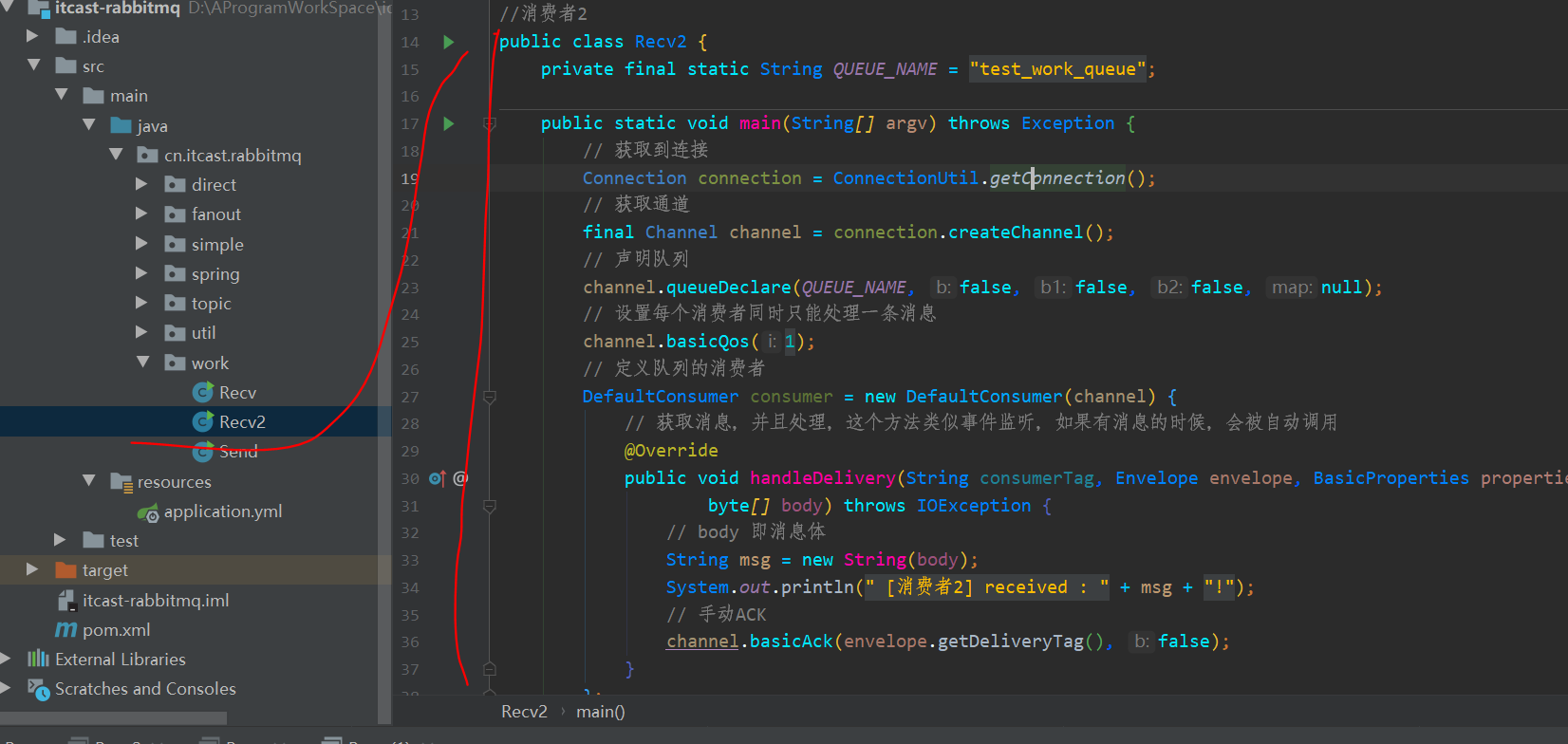Click the java source folder icon
The width and height of the screenshot is (1568, 744).
point(121,125)
